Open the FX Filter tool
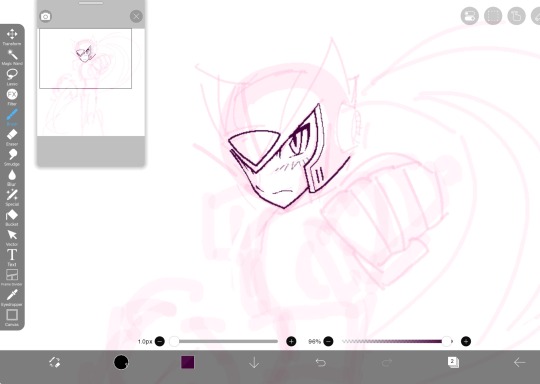The height and width of the screenshot is (384, 540). (x=12, y=97)
